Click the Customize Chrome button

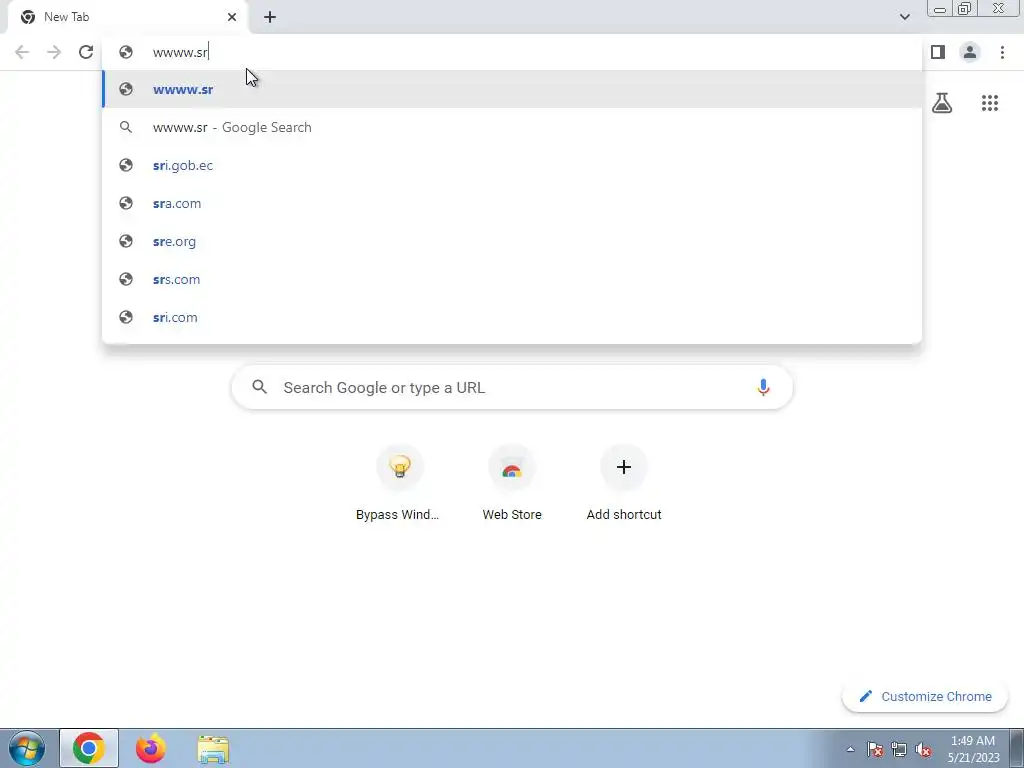click(x=925, y=696)
